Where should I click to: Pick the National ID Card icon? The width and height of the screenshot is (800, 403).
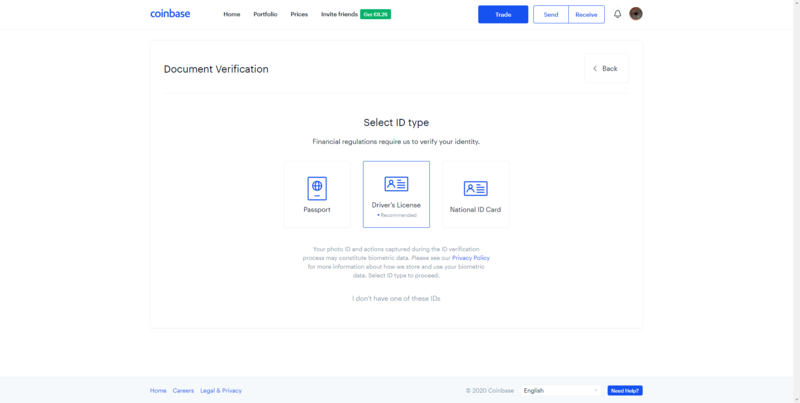click(476, 188)
